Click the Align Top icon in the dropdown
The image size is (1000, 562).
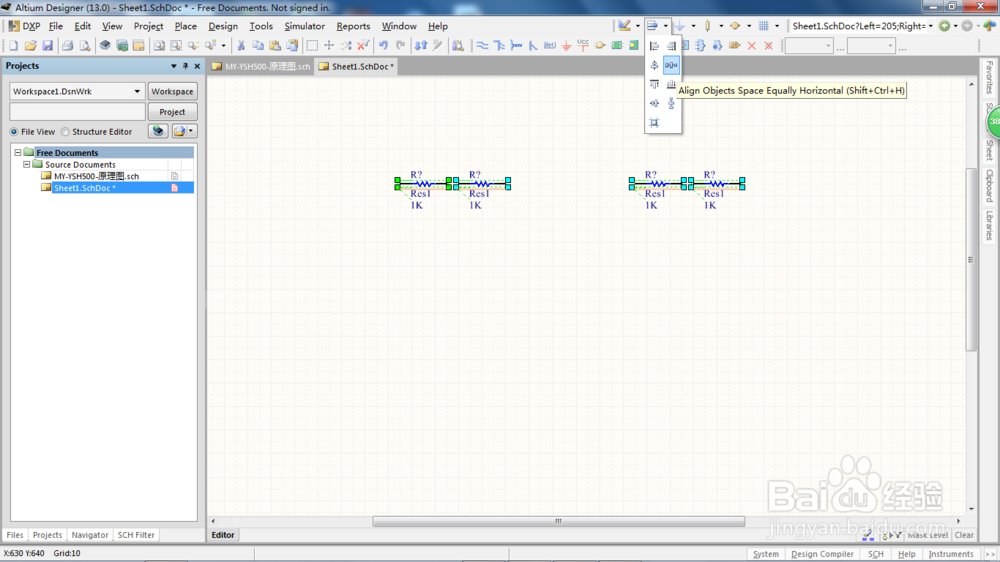pyautogui.click(x=654, y=84)
